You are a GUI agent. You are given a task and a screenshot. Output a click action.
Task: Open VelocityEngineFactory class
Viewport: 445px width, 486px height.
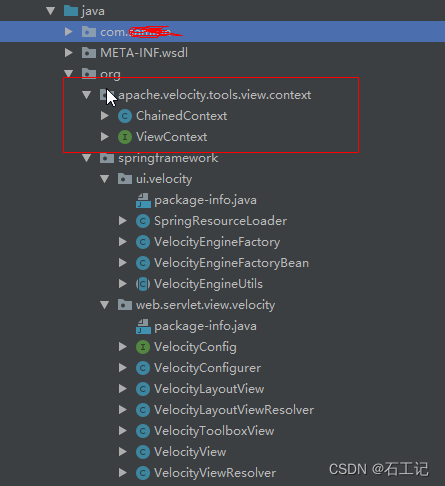point(217,242)
